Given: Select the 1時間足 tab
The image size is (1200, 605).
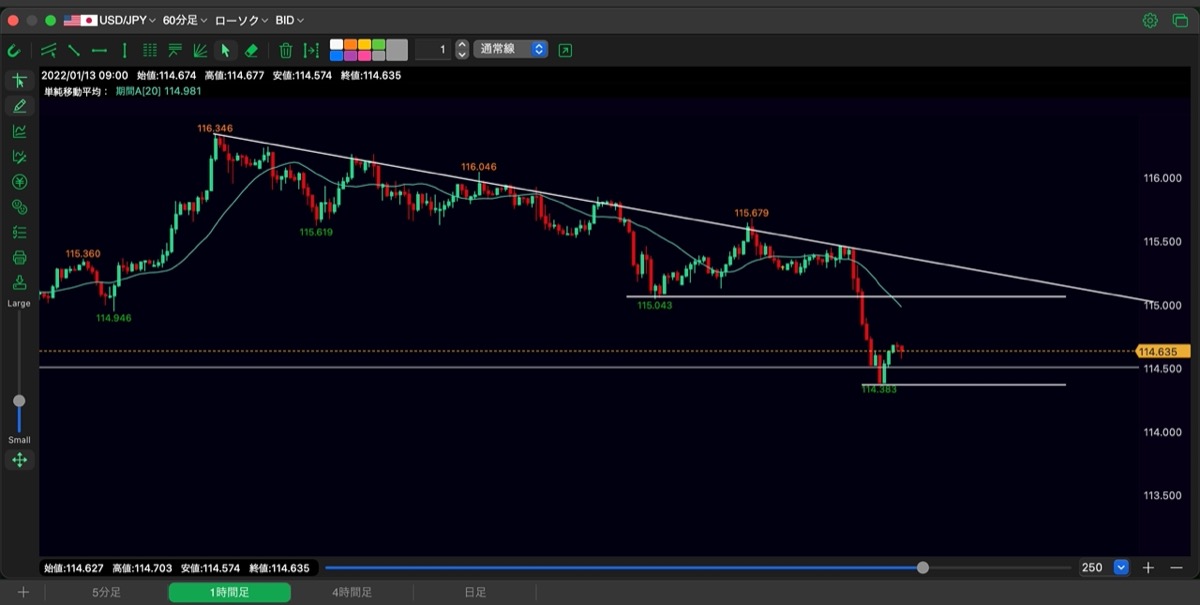Looking at the screenshot, I should click(x=230, y=592).
